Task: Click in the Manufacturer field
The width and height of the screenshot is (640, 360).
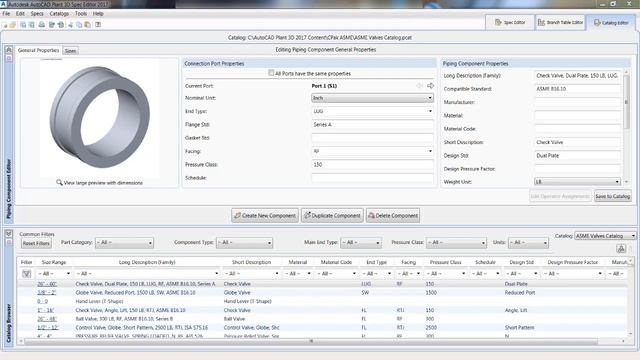Action: point(577,102)
